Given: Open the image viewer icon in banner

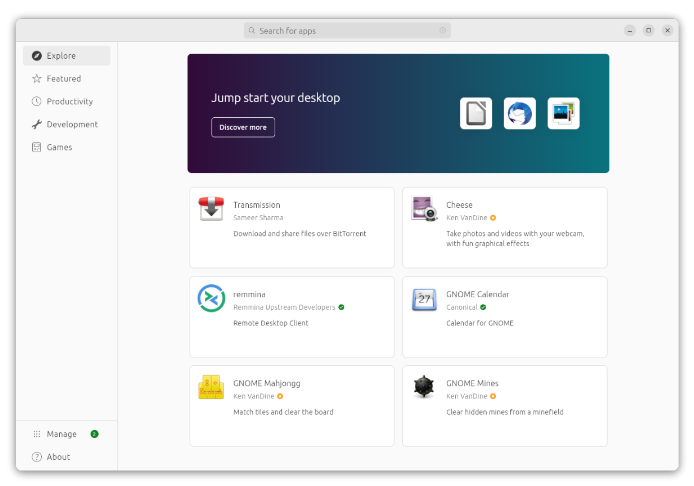Looking at the screenshot, I should [563, 113].
